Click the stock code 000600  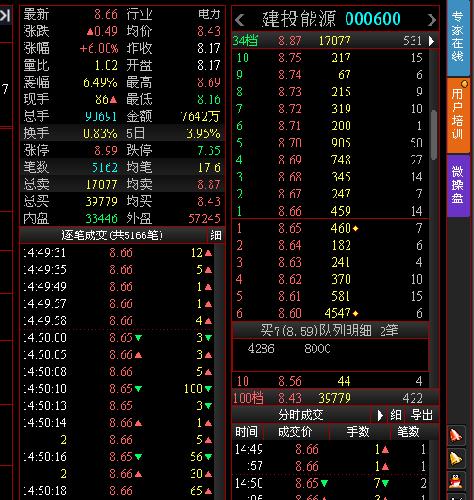pos(373,19)
